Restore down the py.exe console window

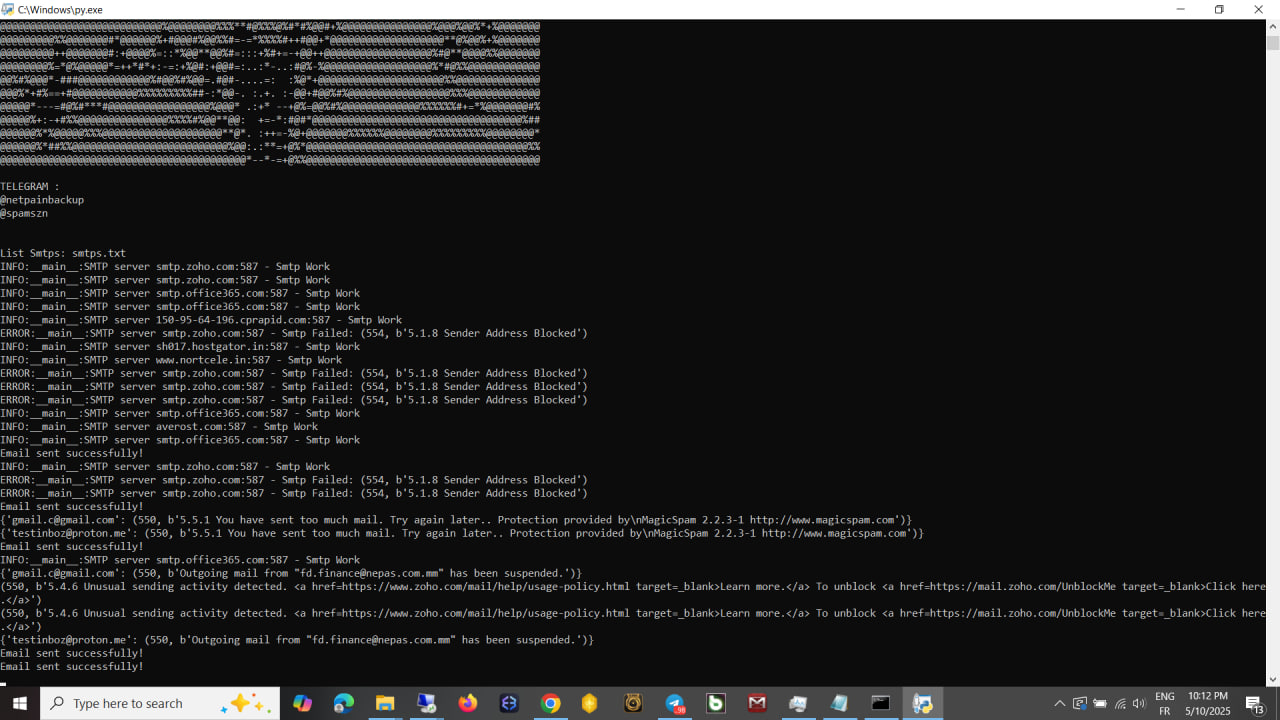[1219, 9]
